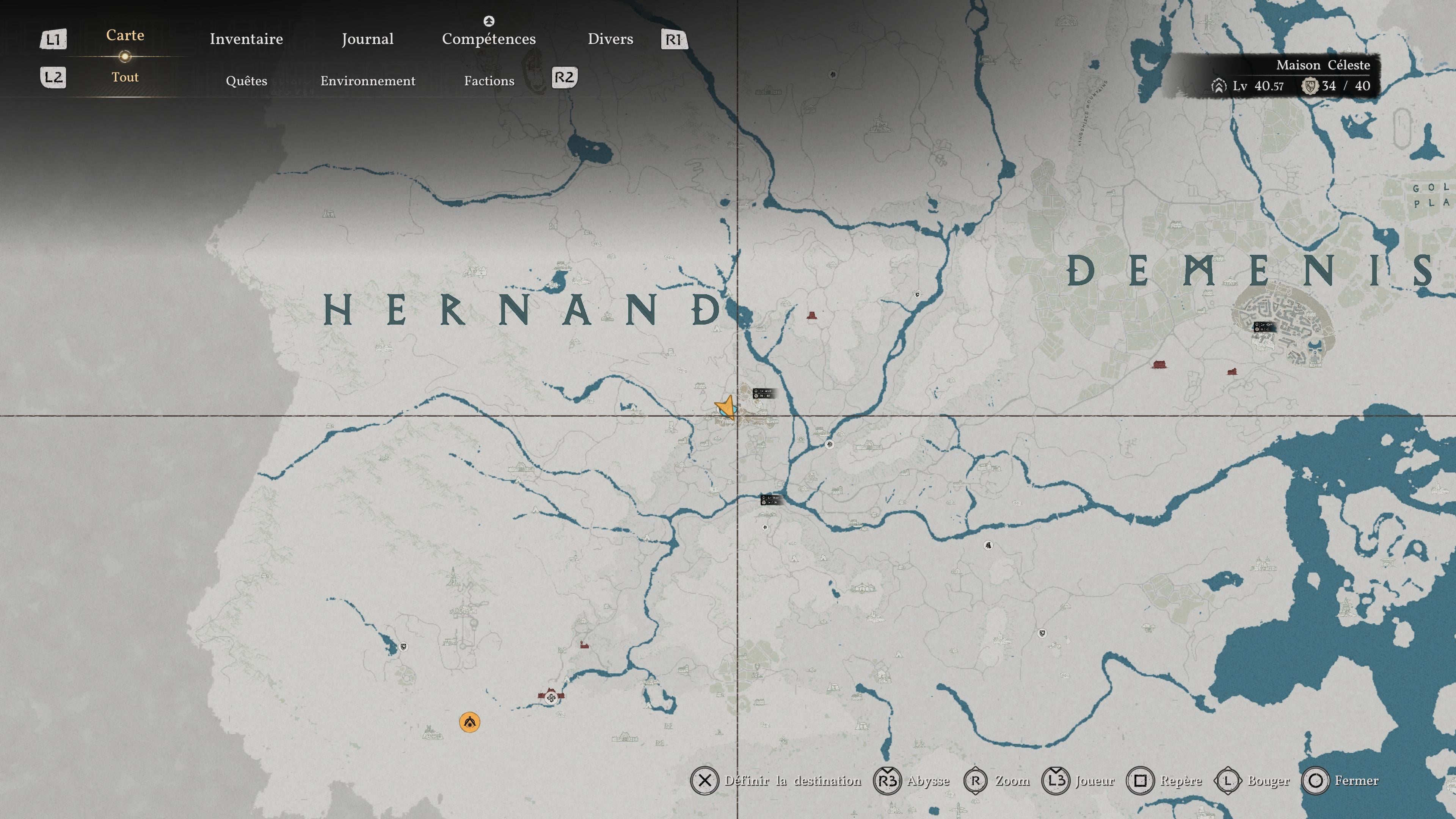Image resolution: width=1456 pixels, height=819 pixels.
Task: Open the Carte tab
Action: click(x=125, y=35)
